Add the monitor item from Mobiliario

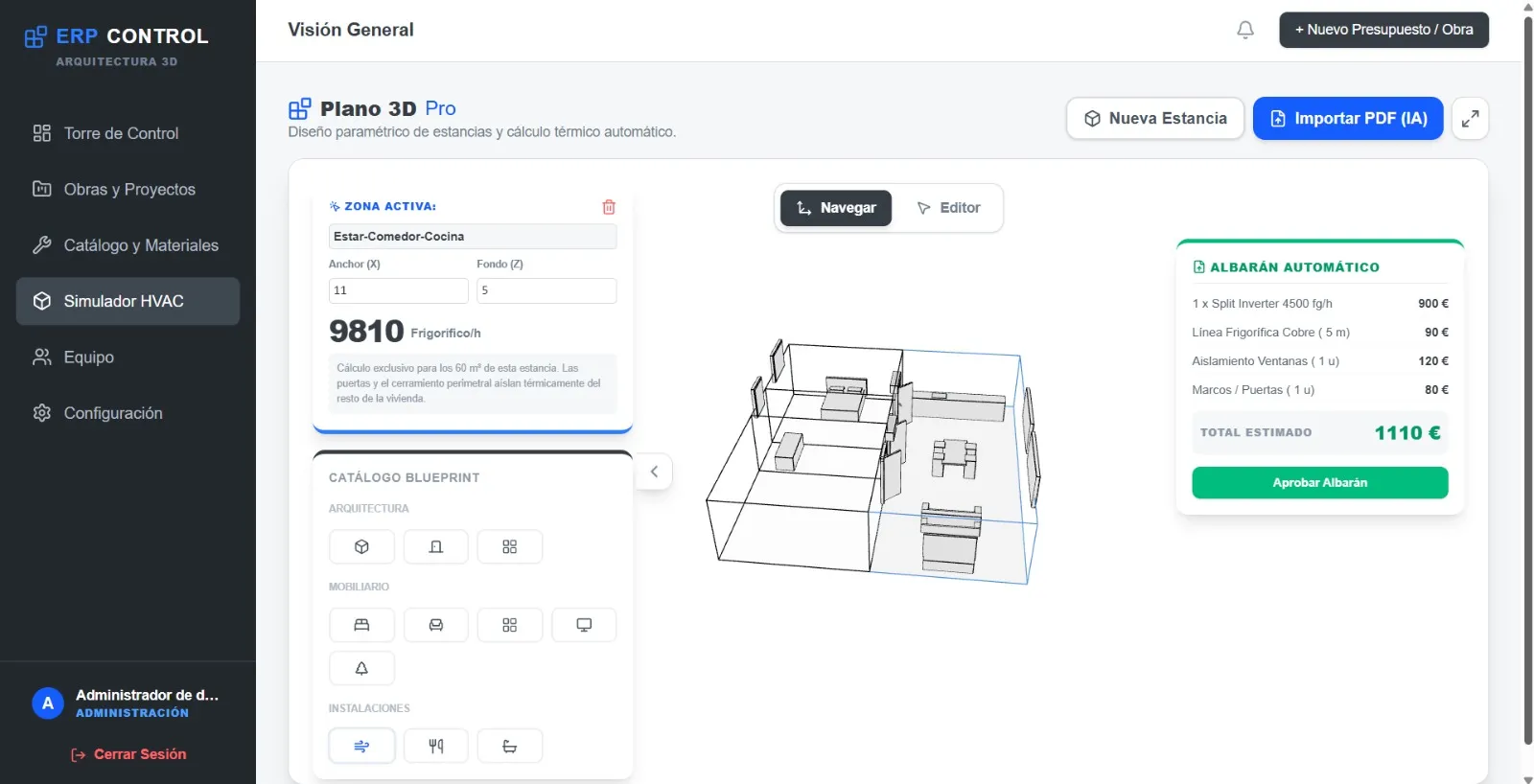584,625
